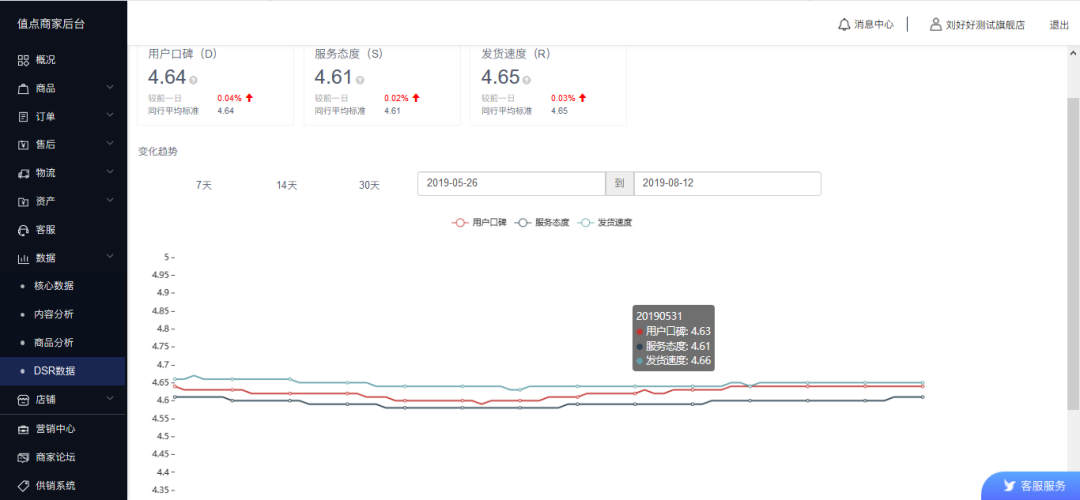Click the 用户口碑 (D) card title
The width and height of the screenshot is (1080, 500).
point(183,53)
